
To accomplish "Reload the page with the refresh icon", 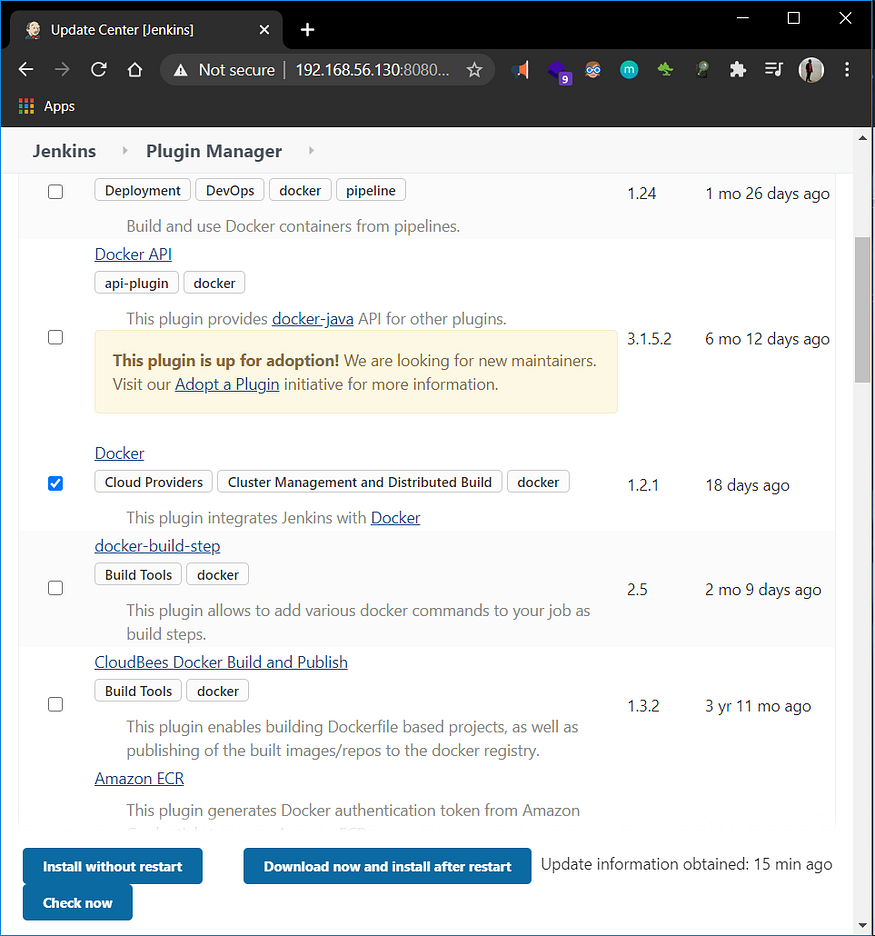I will click(98, 69).
